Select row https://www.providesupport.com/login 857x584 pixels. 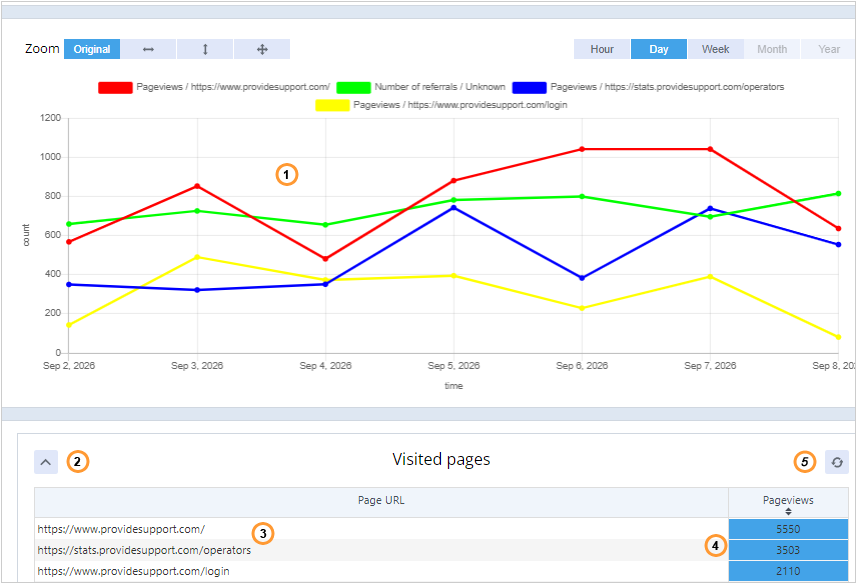381,571
